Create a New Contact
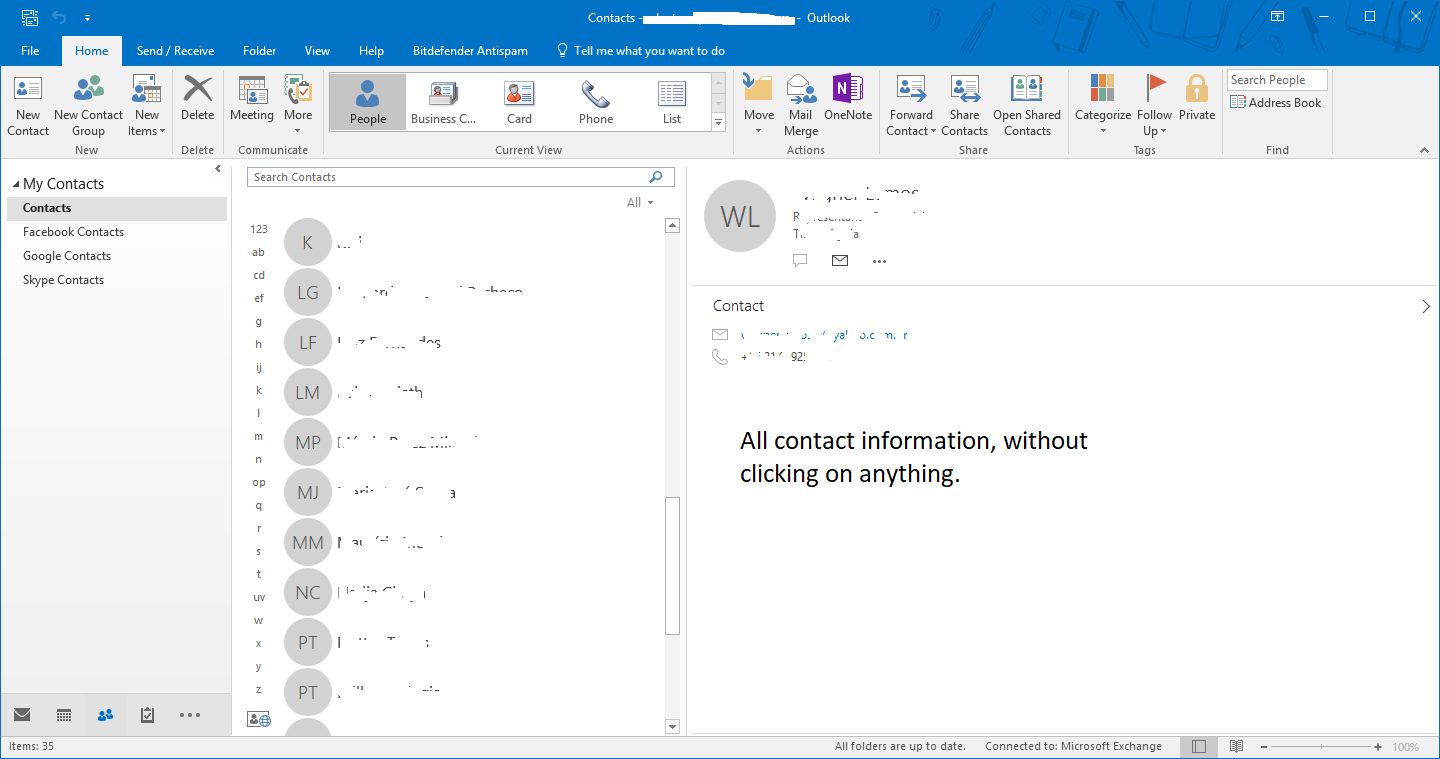1440x759 pixels. pos(28,106)
